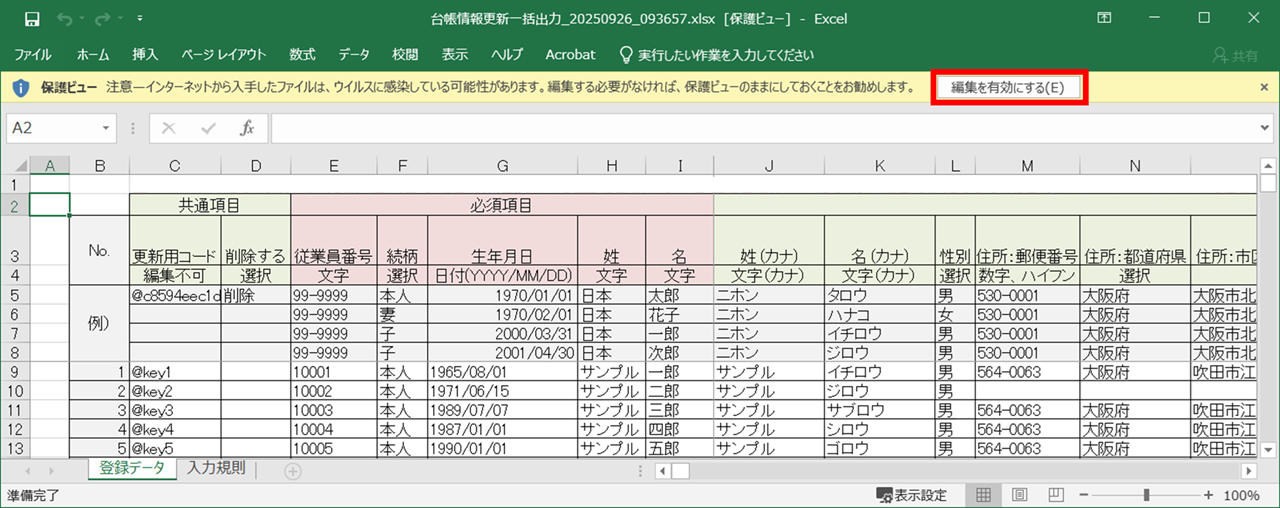Click the lightbulb Tell Me search box

pyautogui.click(x=716, y=55)
